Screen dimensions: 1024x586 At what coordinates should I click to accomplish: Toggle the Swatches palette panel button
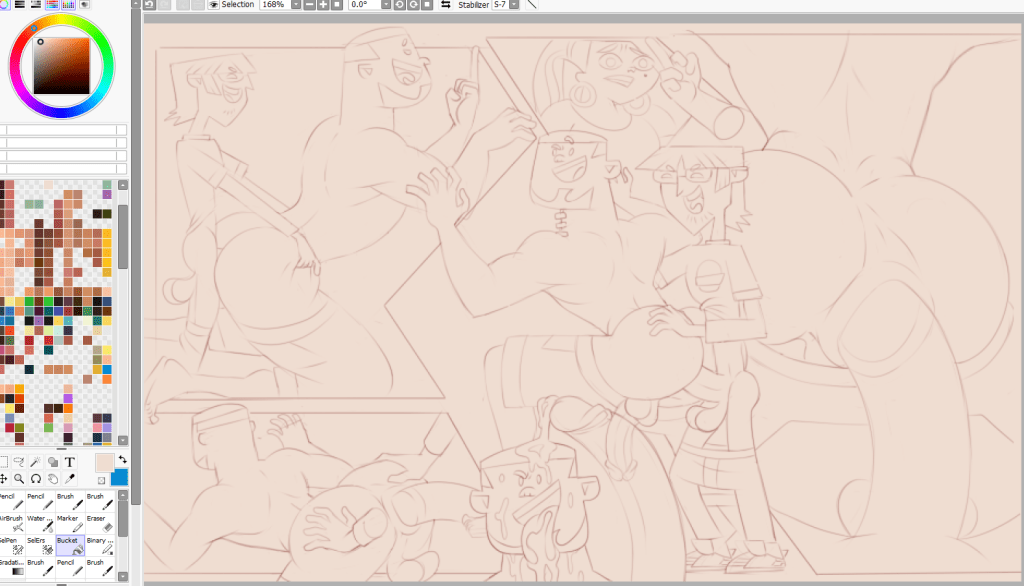(68, 5)
